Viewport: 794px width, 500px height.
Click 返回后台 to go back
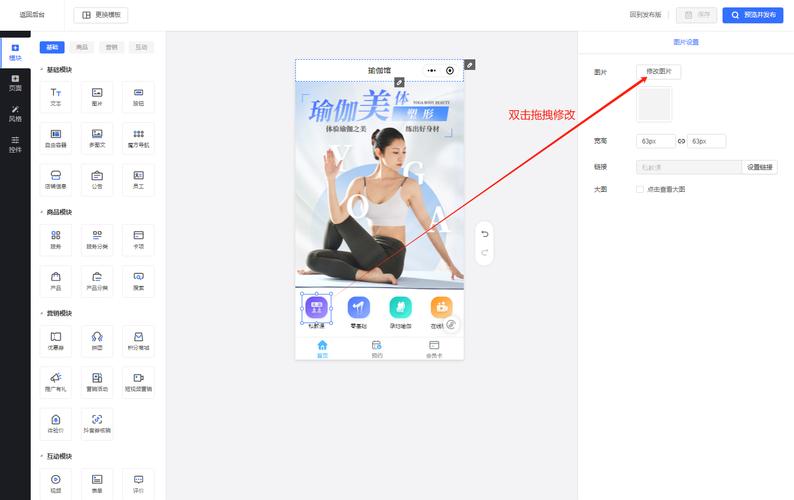32,15
